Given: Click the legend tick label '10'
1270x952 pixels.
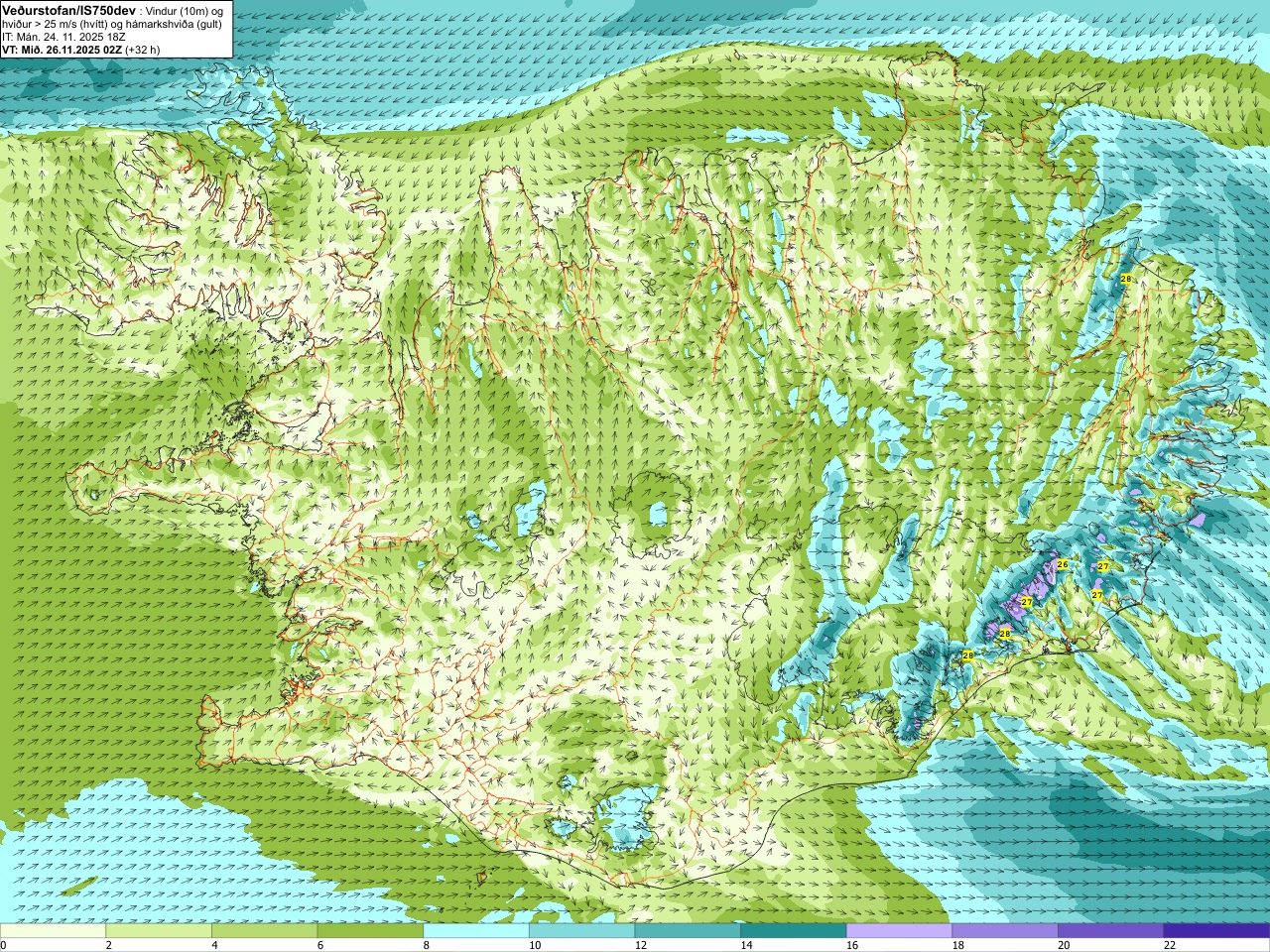Looking at the screenshot, I should (535, 945).
